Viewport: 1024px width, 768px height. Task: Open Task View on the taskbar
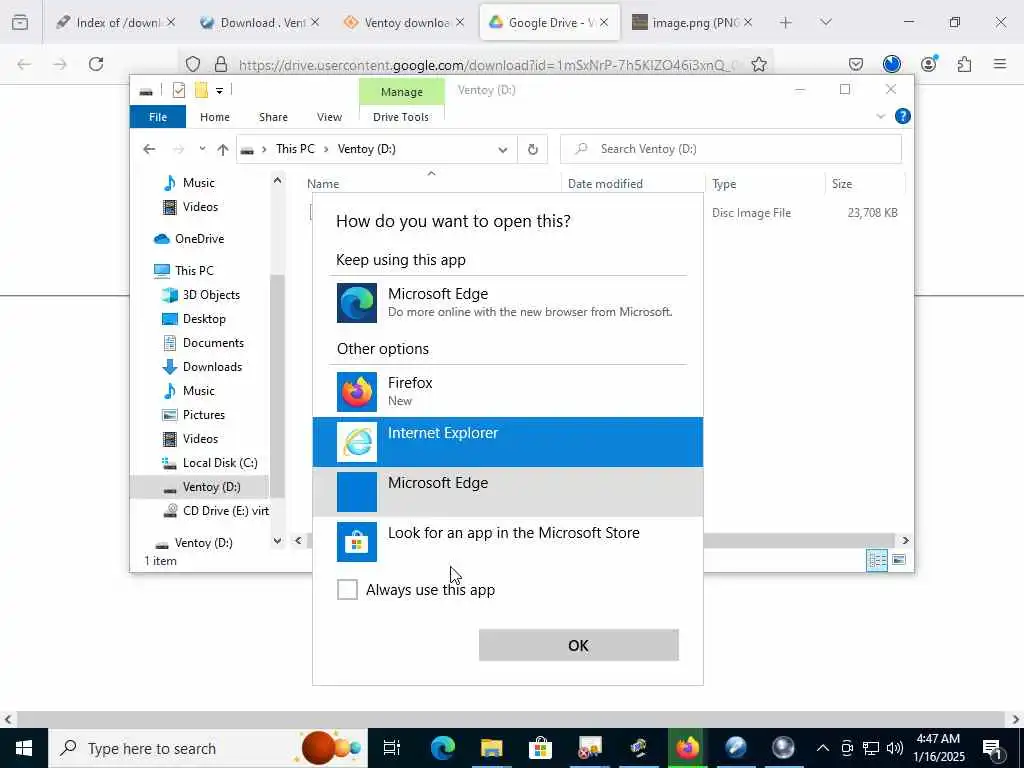[392, 748]
